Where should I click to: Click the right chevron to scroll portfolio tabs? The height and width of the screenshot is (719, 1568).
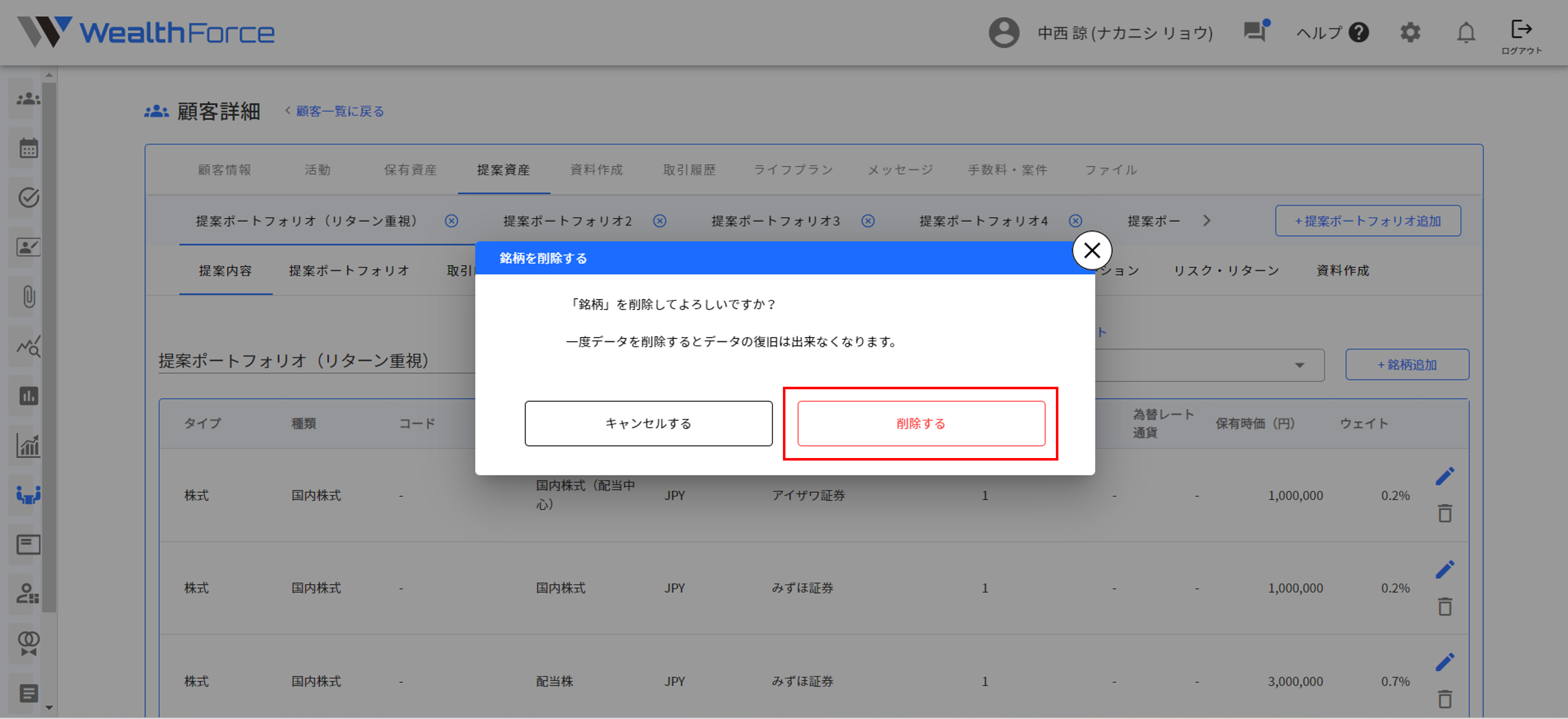click(x=1207, y=221)
